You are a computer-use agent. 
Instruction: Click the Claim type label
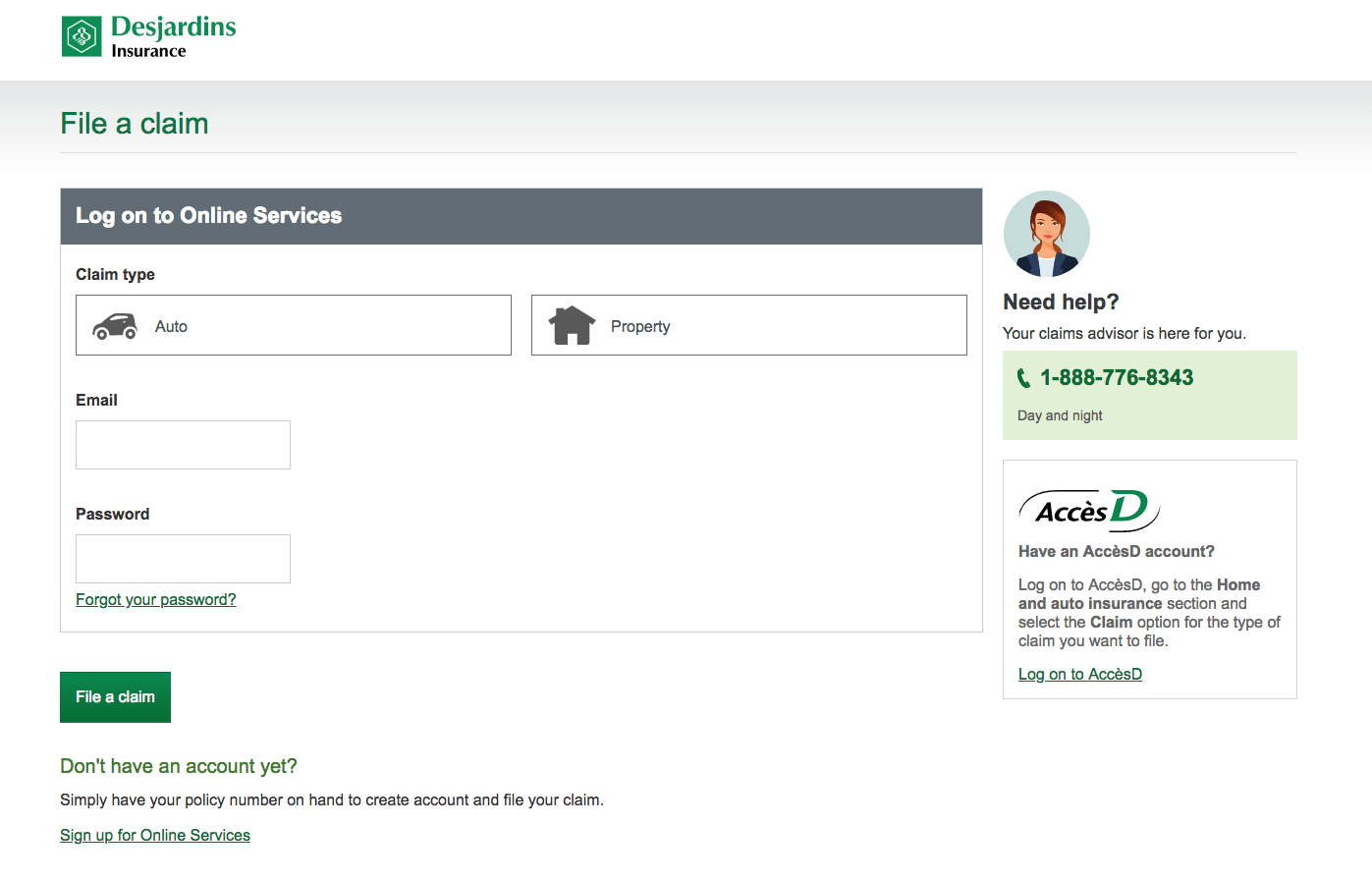[115, 275]
